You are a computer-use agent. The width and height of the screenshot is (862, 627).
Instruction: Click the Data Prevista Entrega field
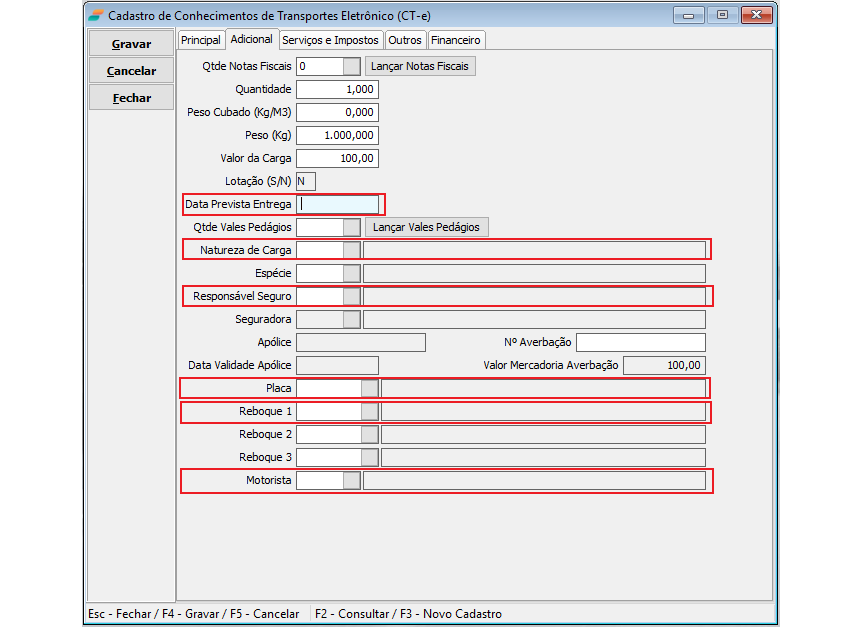coord(338,204)
